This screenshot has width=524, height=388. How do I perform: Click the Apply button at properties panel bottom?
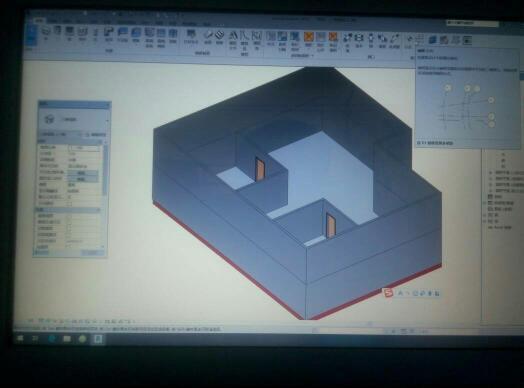[92, 253]
